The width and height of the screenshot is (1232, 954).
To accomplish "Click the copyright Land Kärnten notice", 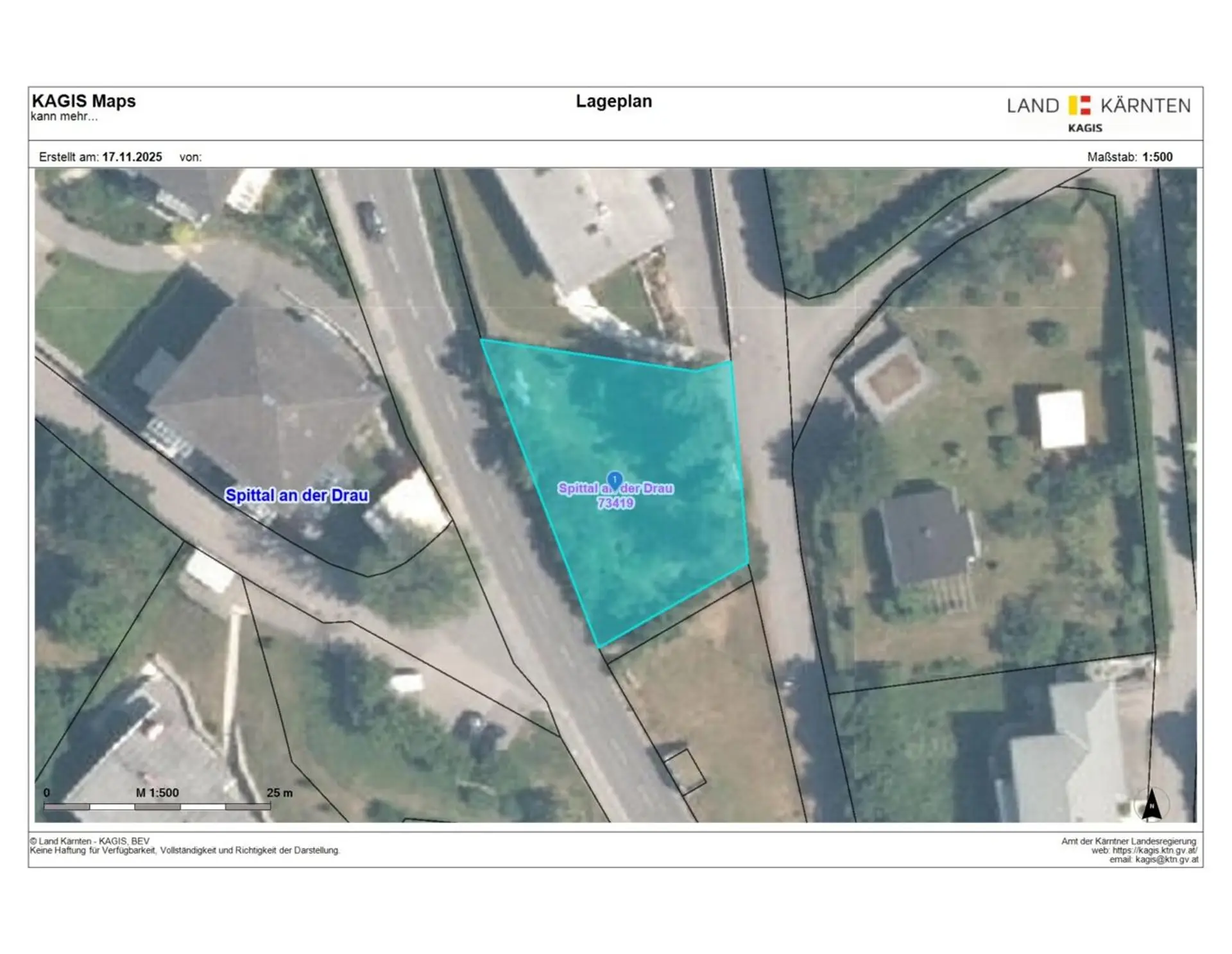I will click(90, 841).
